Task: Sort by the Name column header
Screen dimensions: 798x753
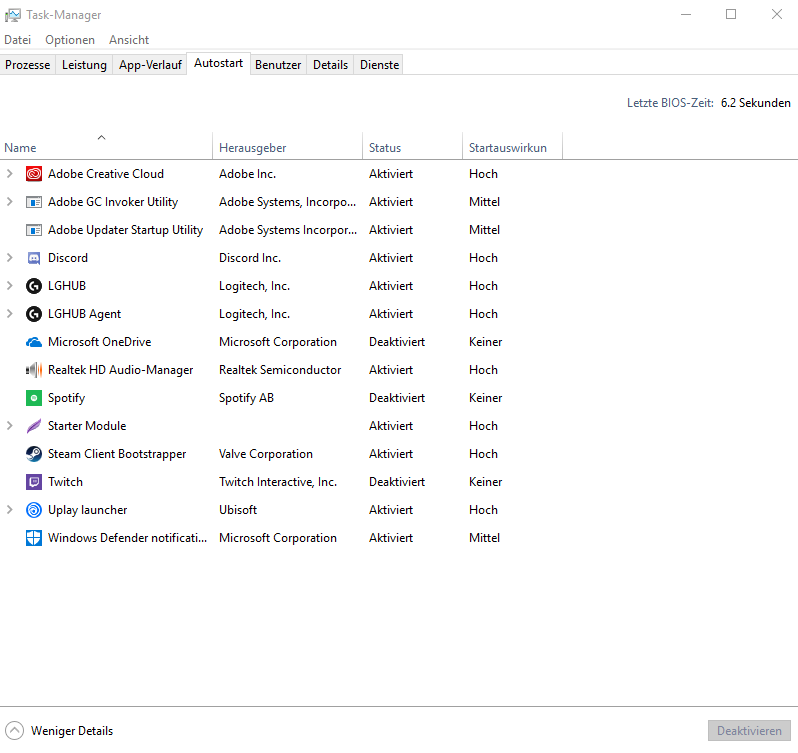Action: coord(106,146)
